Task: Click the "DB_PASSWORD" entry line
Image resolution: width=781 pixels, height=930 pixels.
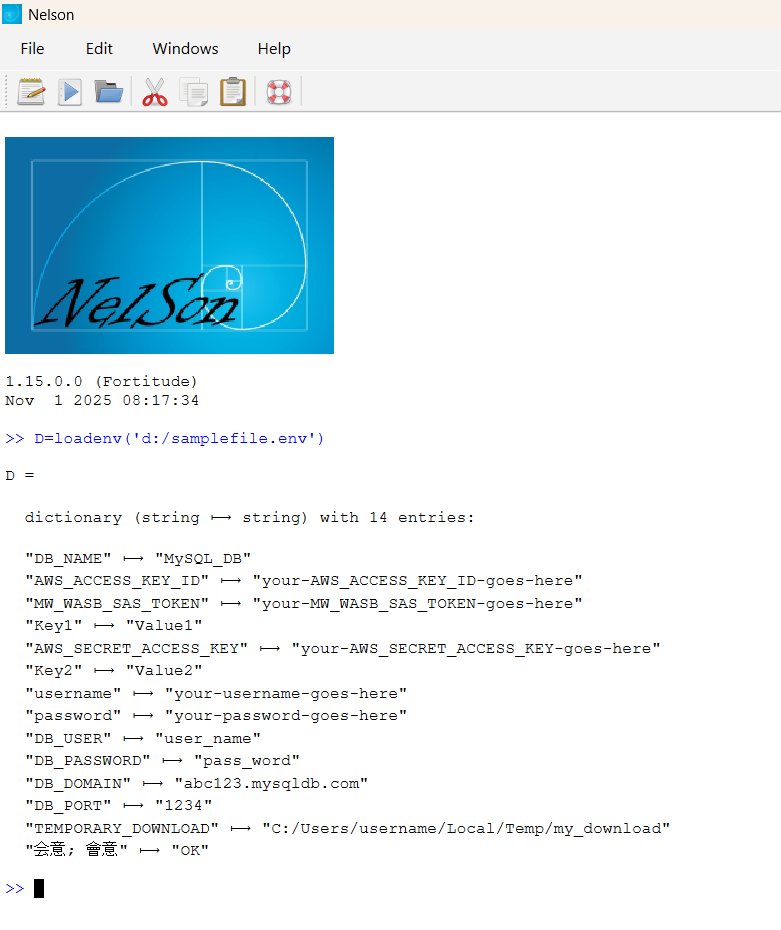Action: [162, 761]
